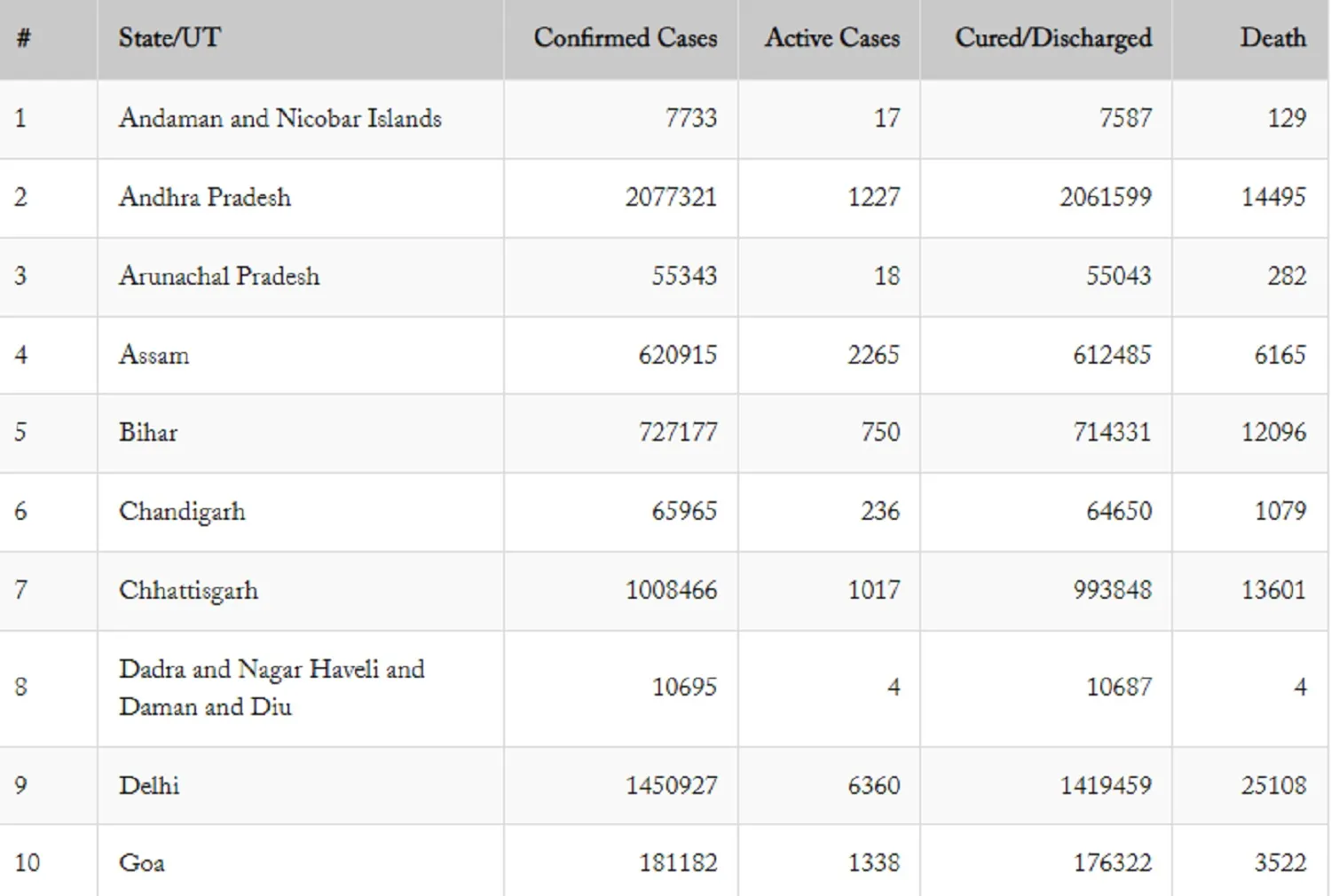
Task: Select Andaman and Nicobar Islands state name
Action: [280, 119]
